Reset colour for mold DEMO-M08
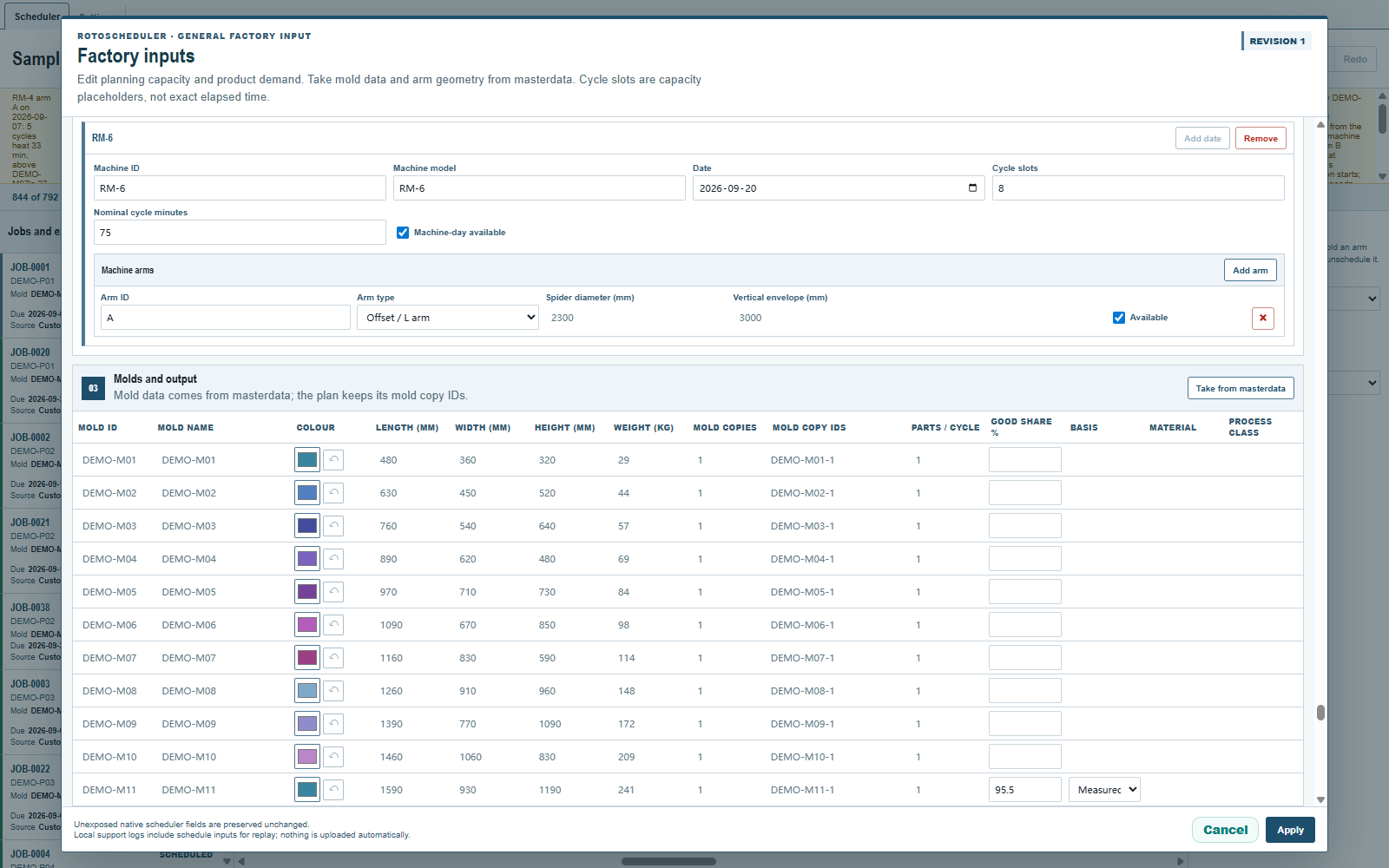 pyautogui.click(x=333, y=691)
